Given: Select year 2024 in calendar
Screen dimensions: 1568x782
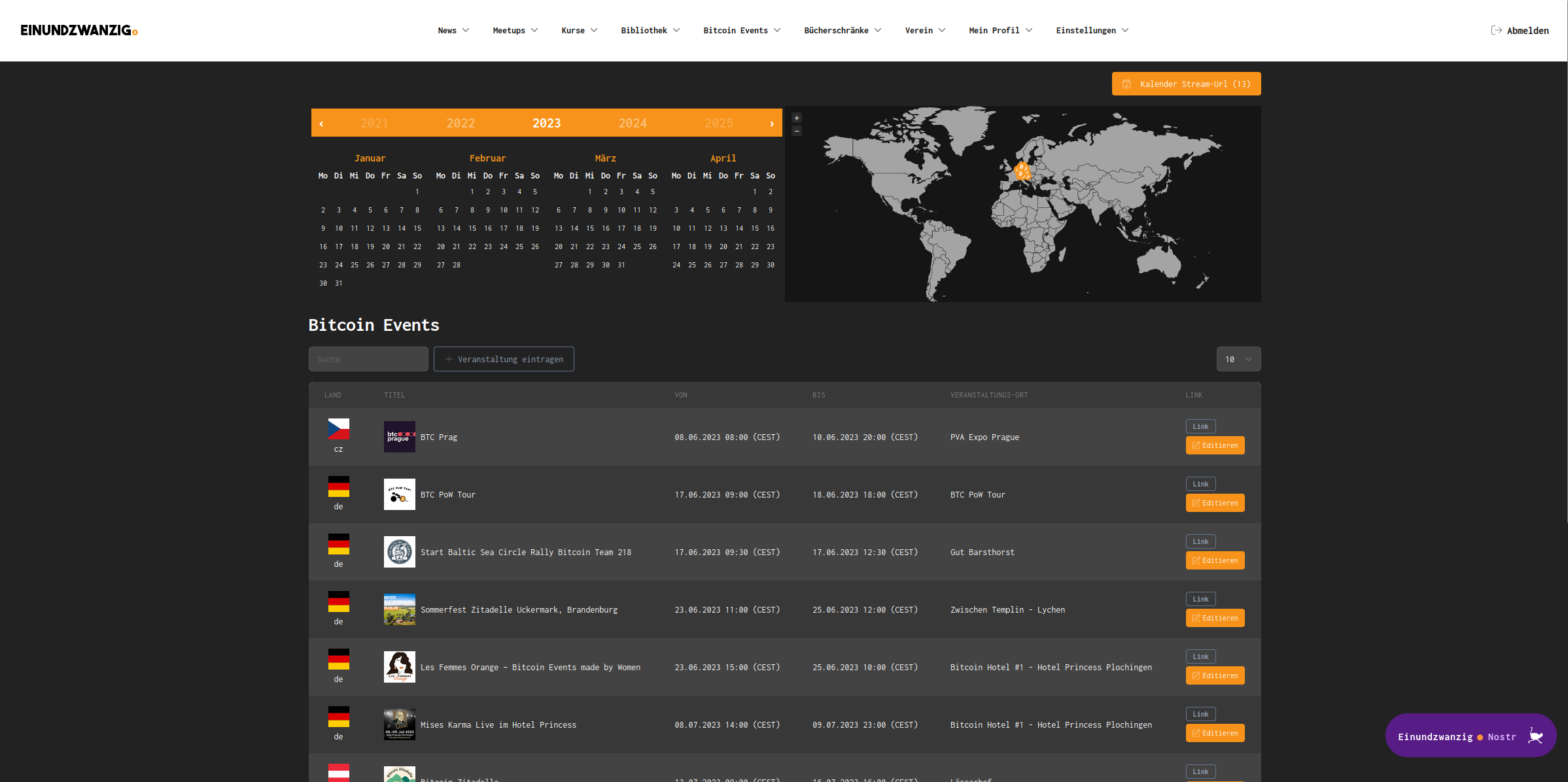Looking at the screenshot, I should [633, 124].
